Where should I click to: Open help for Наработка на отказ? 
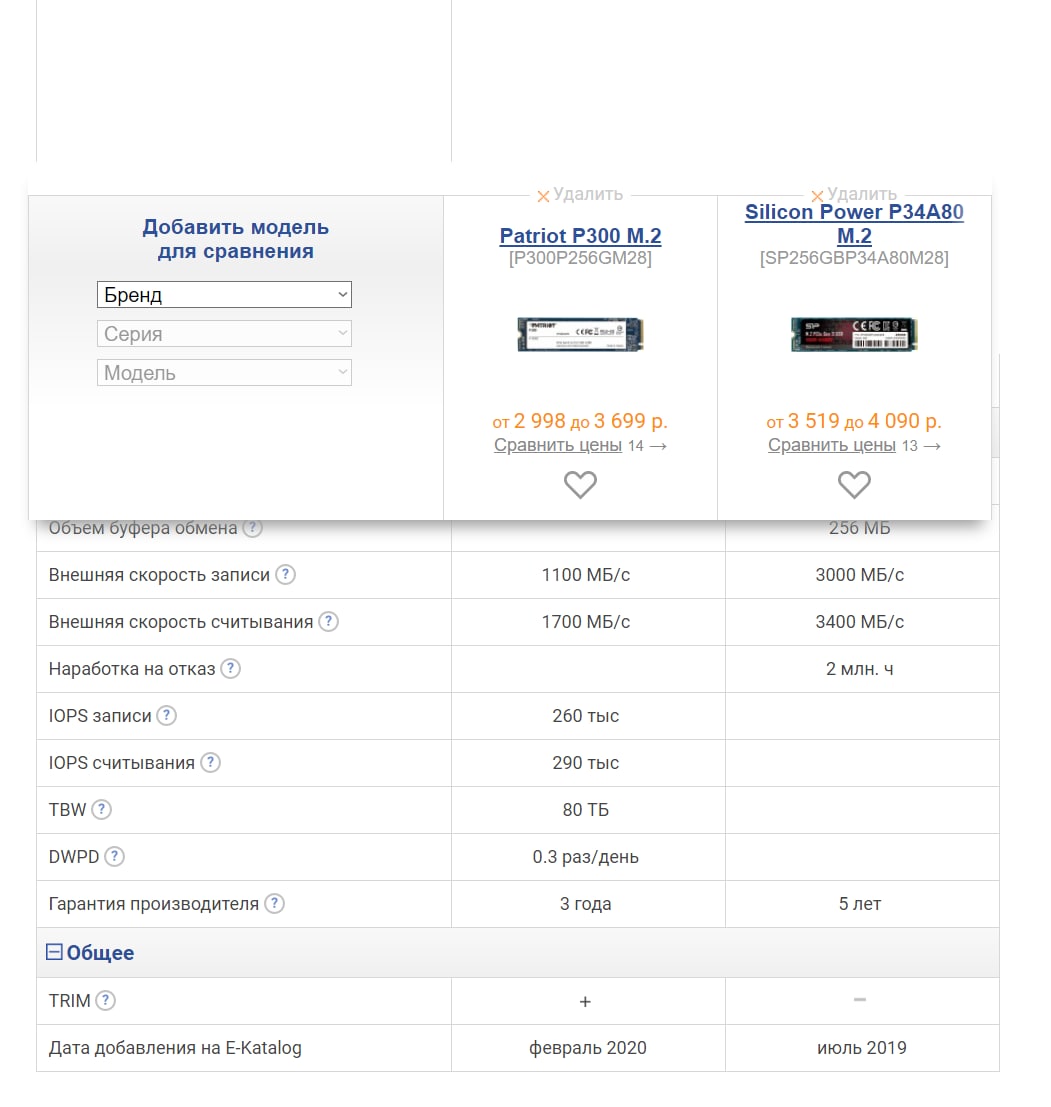(x=230, y=669)
